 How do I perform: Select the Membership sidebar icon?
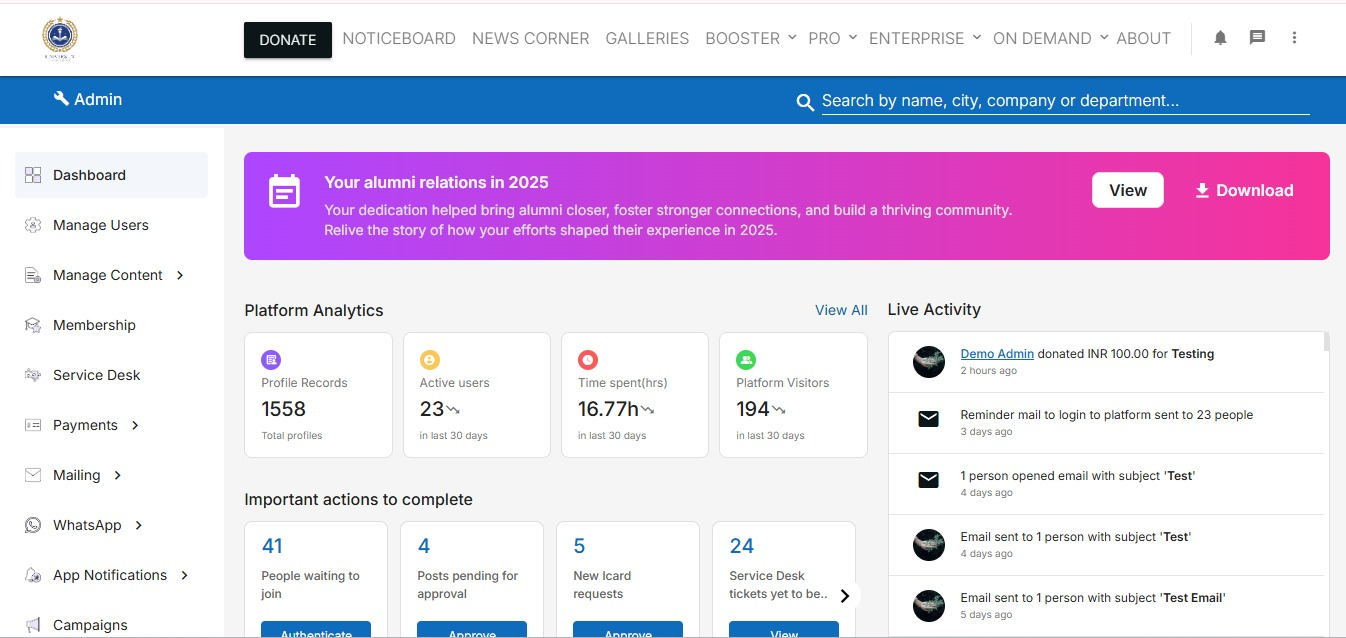pyautogui.click(x=33, y=325)
